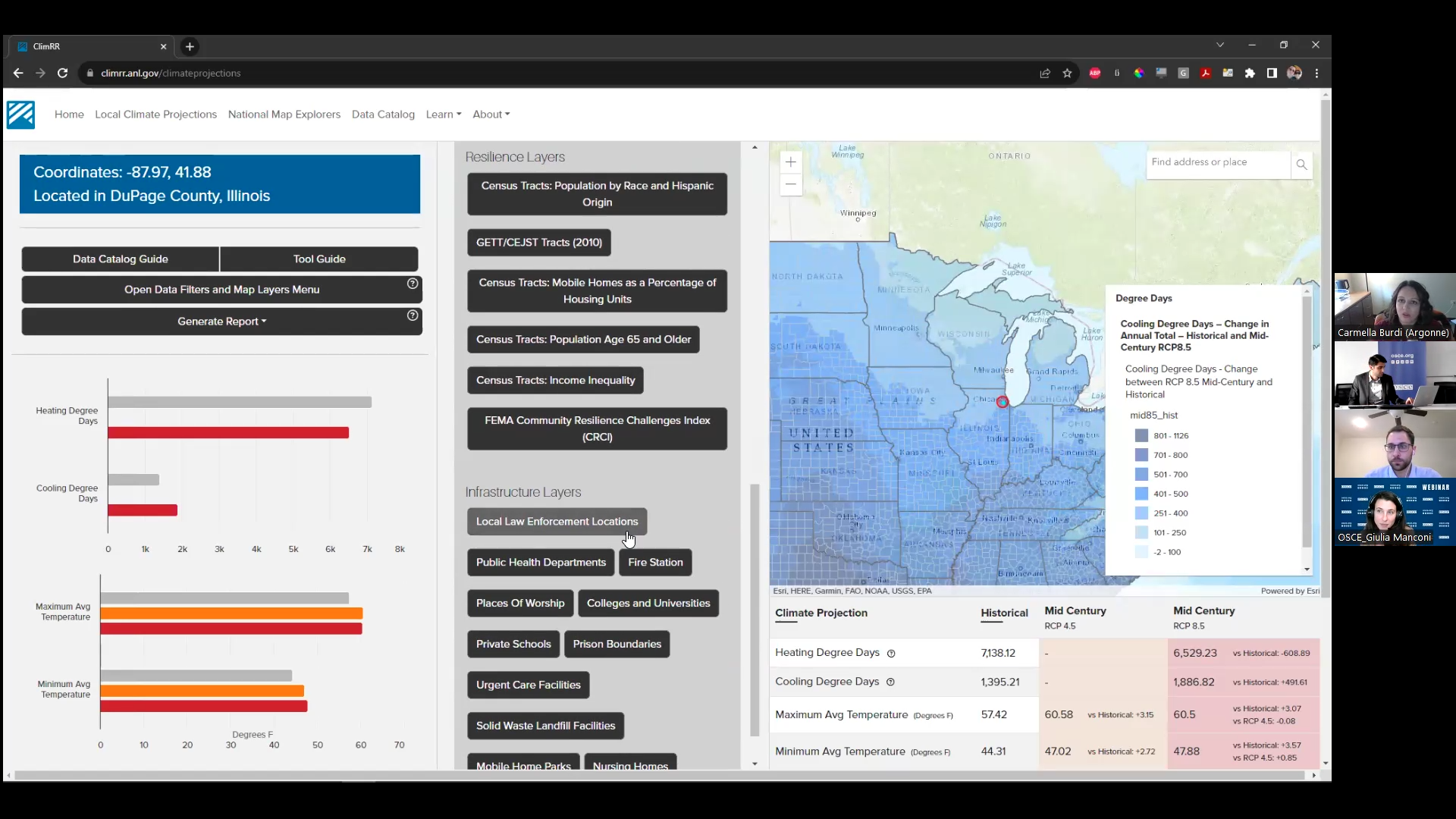Go to National Map Explorers

(284, 115)
